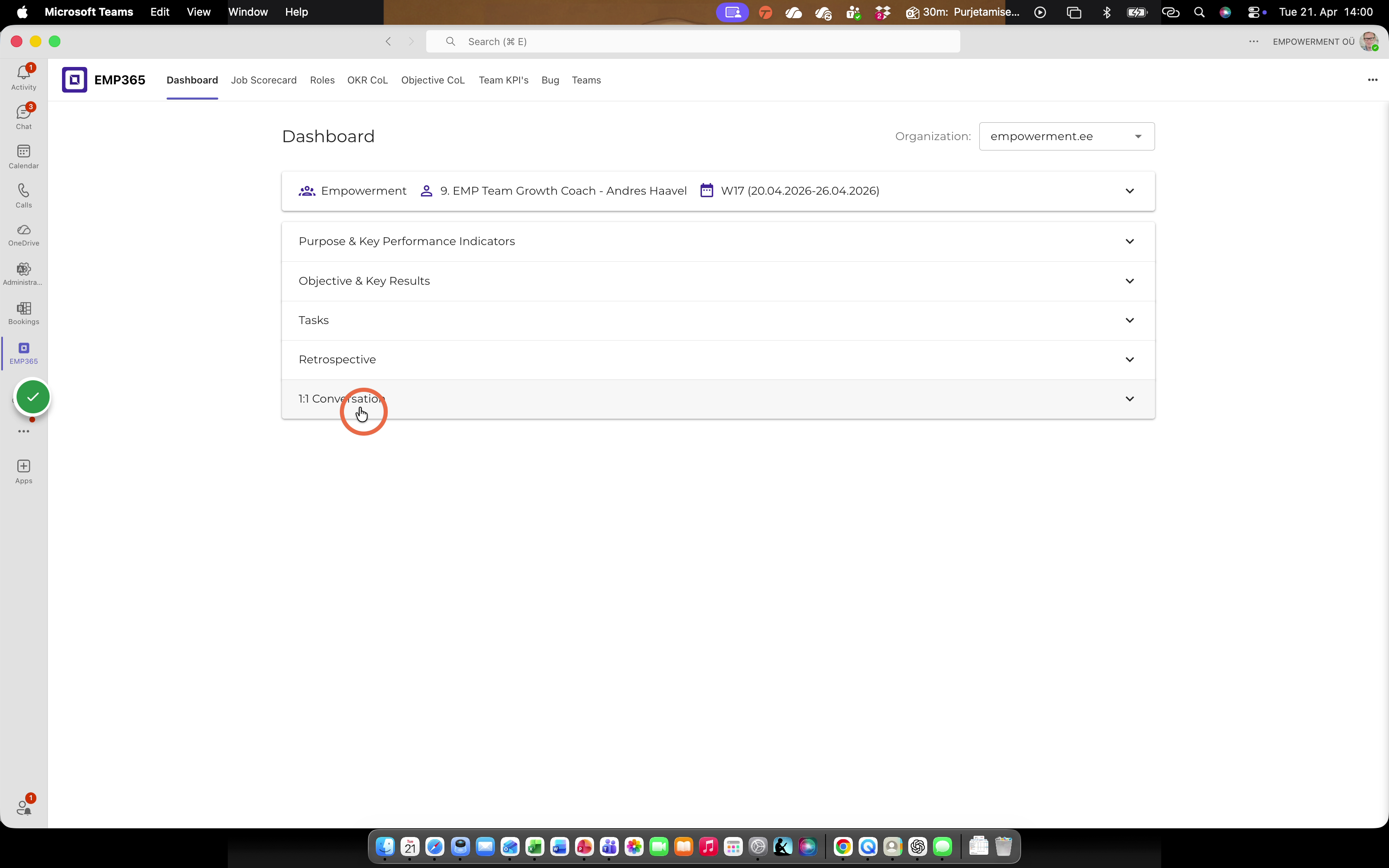Image resolution: width=1389 pixels, height=868 pixels.
Task: Open Calls in the Teams sidebar
Action: tap(24, 195)
